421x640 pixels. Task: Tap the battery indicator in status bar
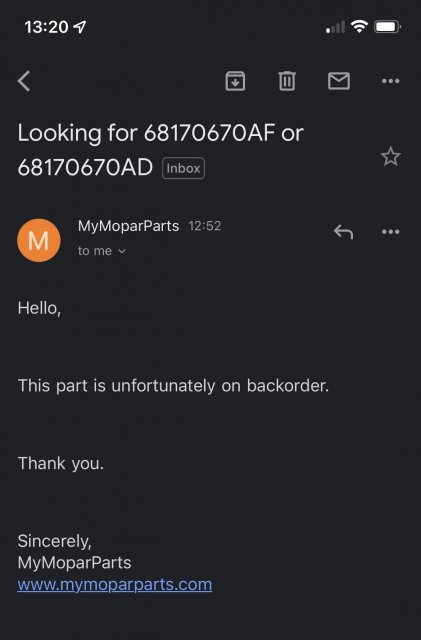click(x=388, y=27)
